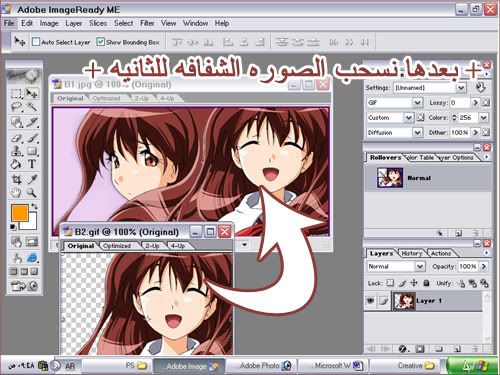Open the Color Table tab
The image size is (500, 375).
coord(420,157)
